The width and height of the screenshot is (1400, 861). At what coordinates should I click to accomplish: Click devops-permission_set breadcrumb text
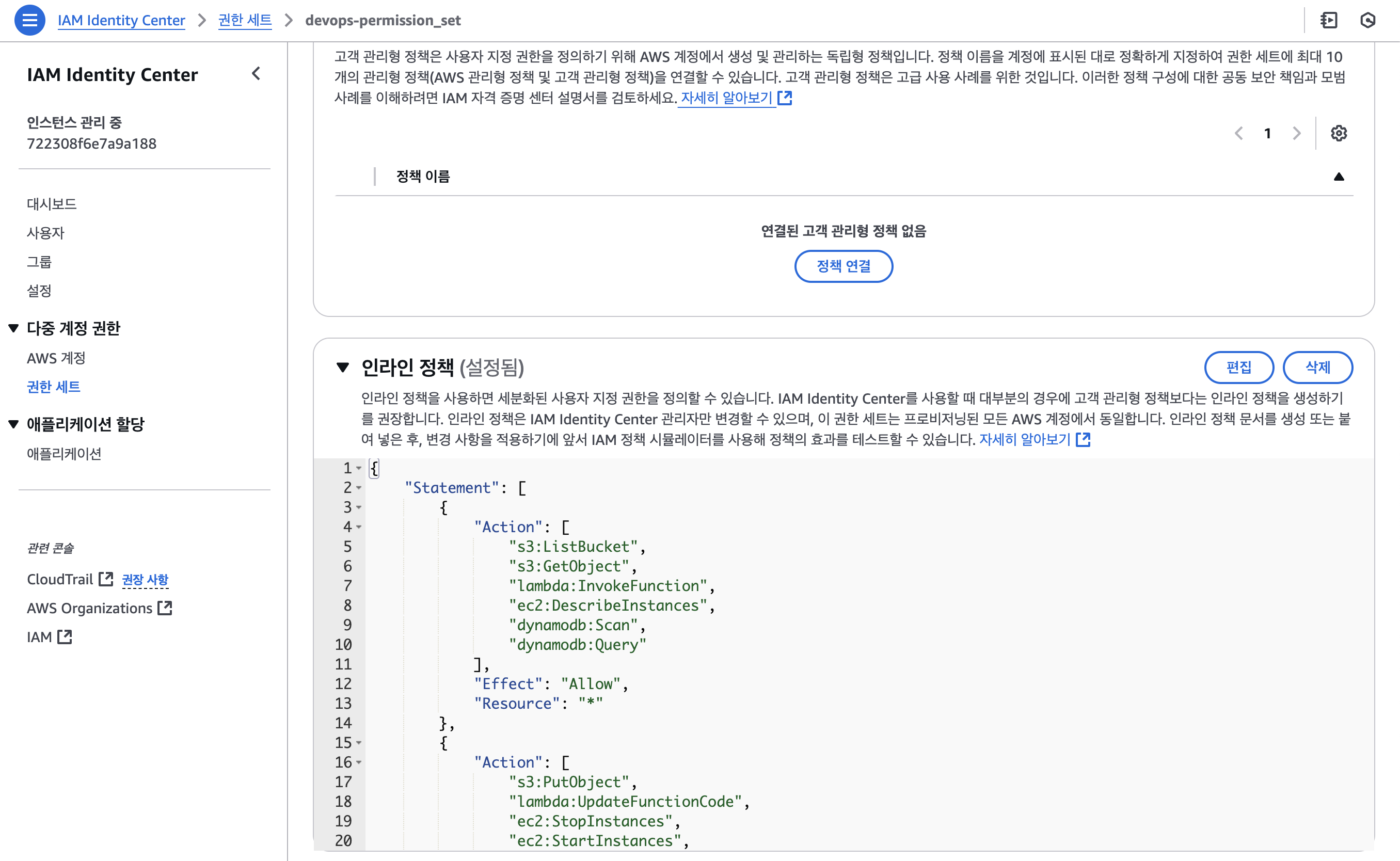tap(383, 21)
